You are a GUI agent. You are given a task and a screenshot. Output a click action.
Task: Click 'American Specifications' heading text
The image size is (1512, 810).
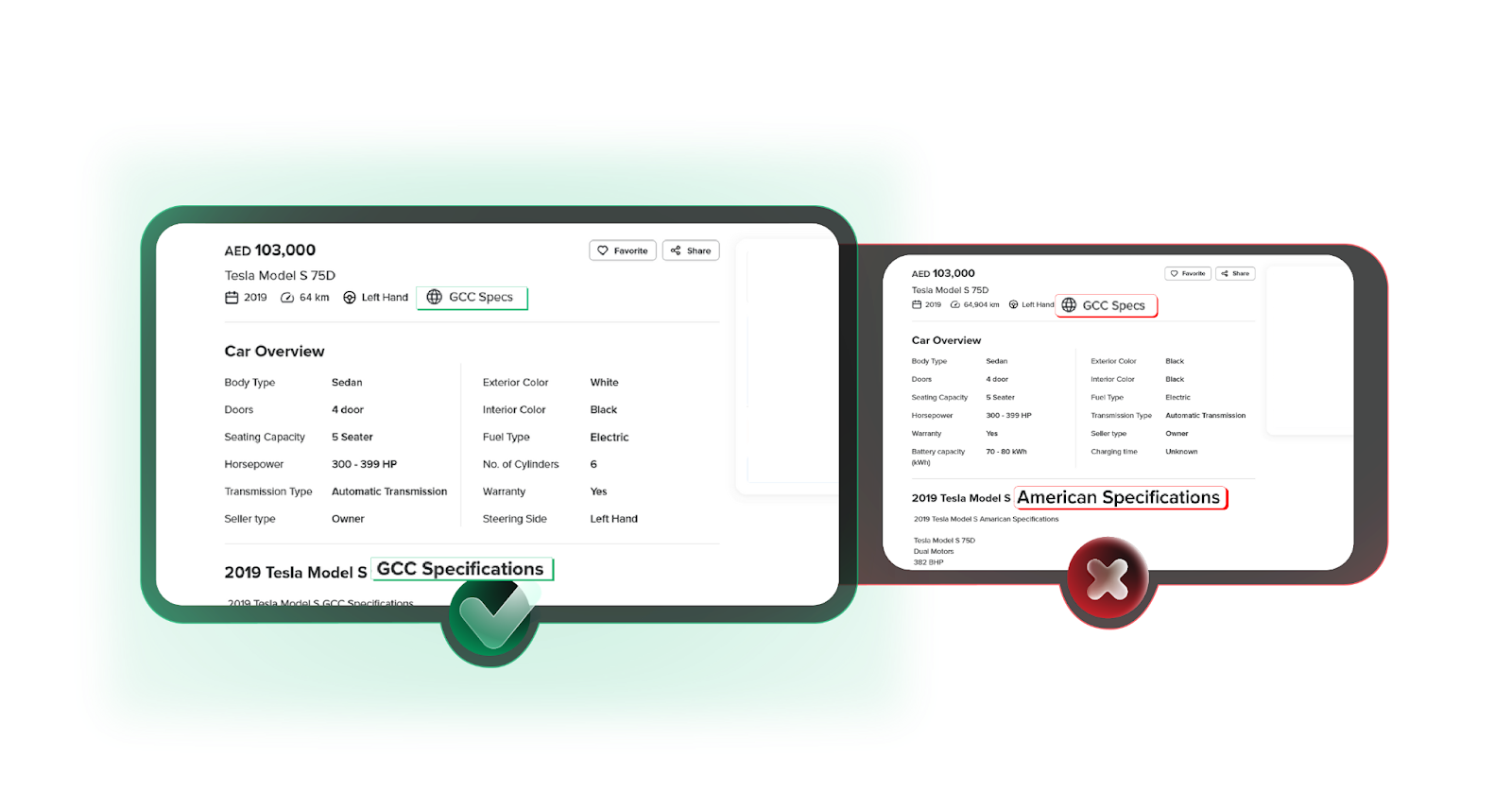click(x=1119, y=498)
